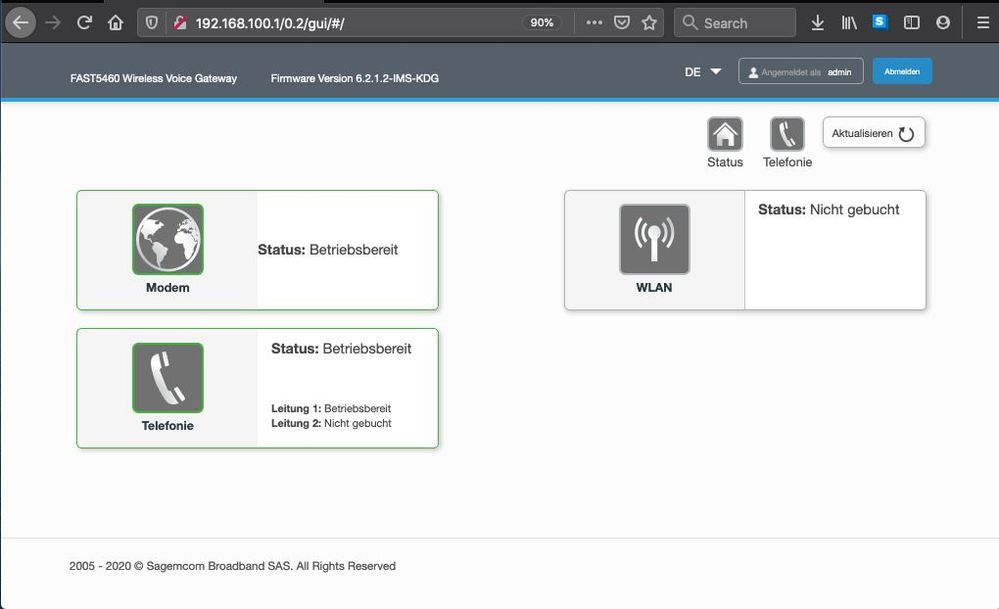Click the Modem label under the globe

click(x=168, y=288)
